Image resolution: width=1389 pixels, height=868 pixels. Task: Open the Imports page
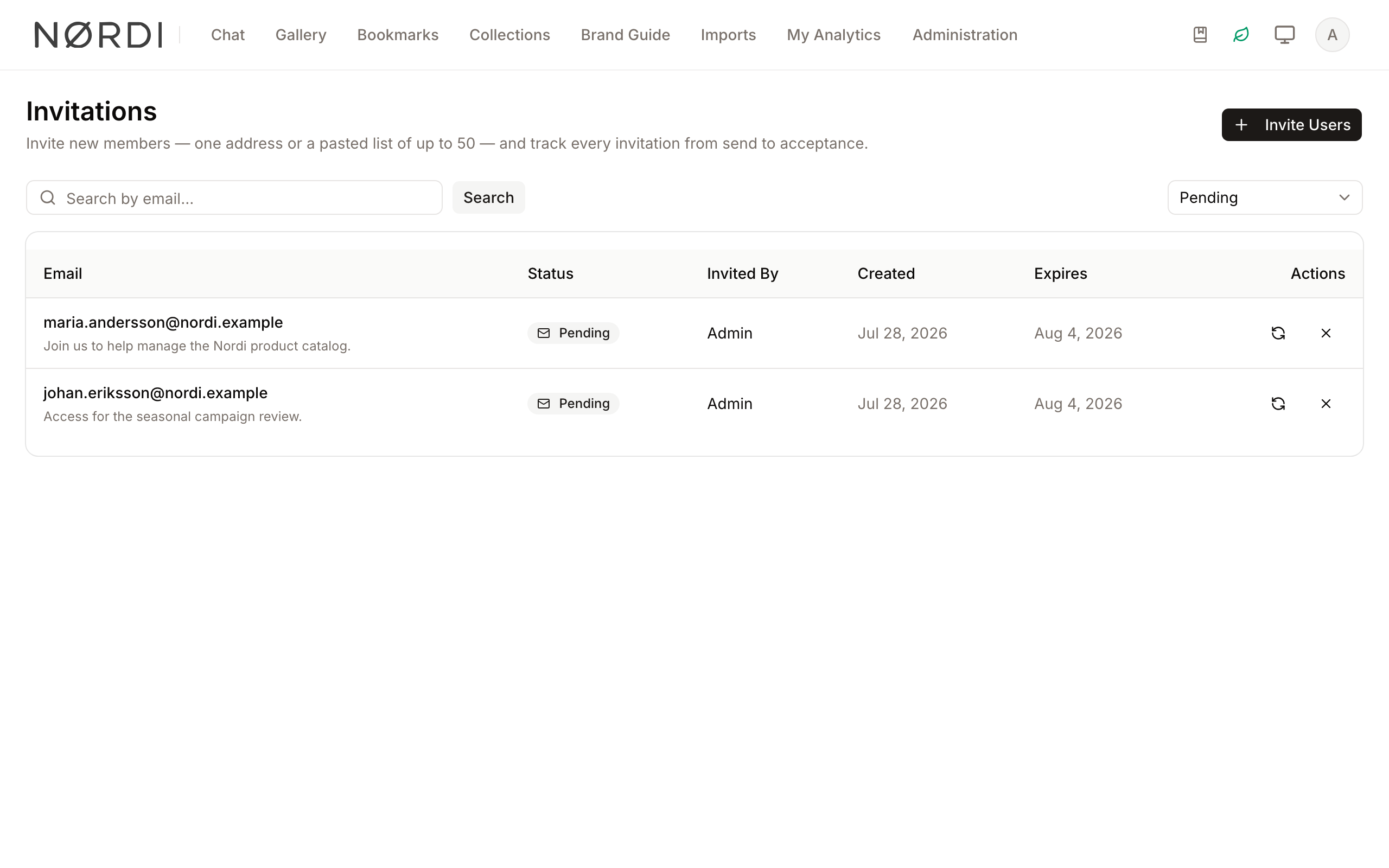(x=728, y=34)
